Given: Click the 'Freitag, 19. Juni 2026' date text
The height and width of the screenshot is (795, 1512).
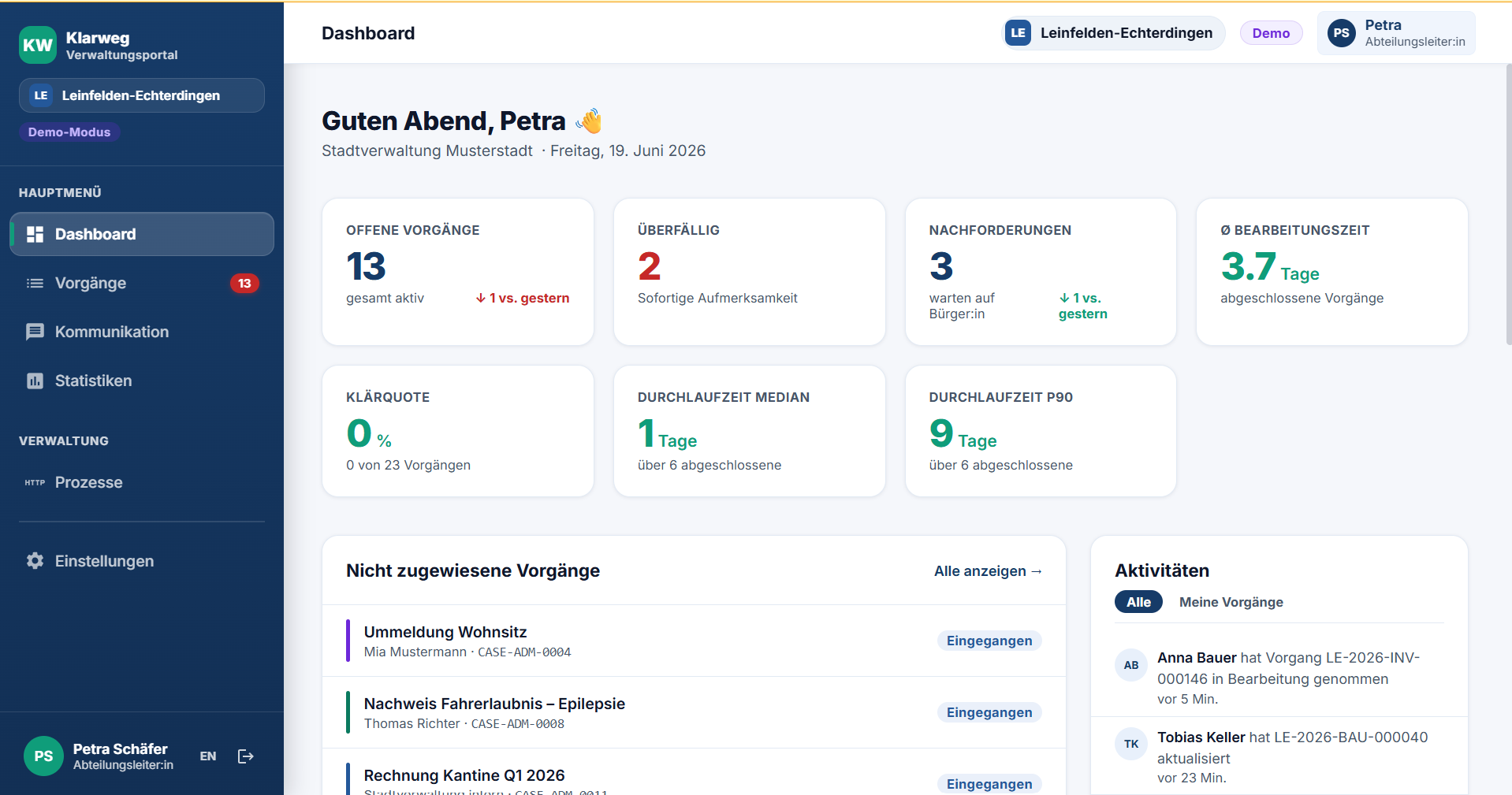Looking at the screenshot, I should point(628,150).
